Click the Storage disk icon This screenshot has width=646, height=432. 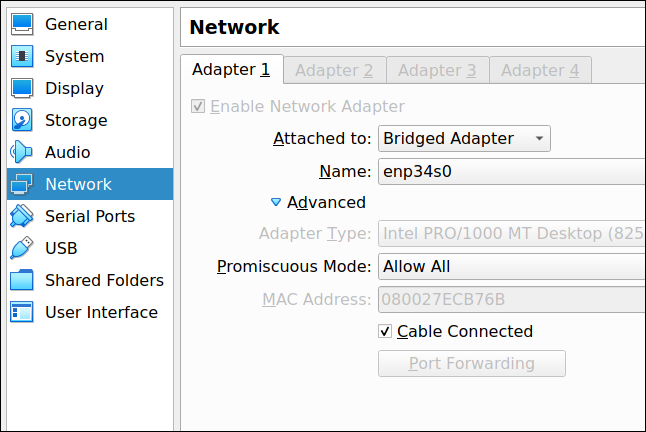pyautogui.click(x=22, y=120)
